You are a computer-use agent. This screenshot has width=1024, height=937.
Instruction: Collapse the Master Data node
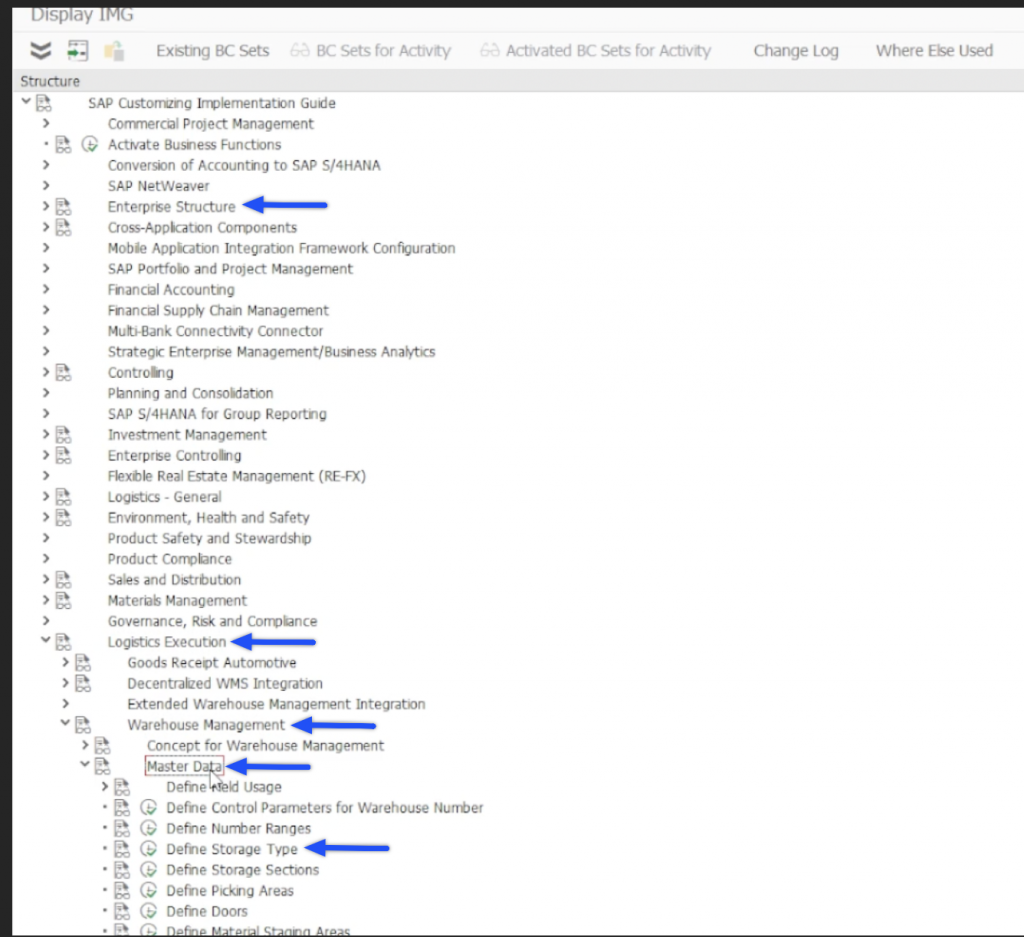point(85,766)
